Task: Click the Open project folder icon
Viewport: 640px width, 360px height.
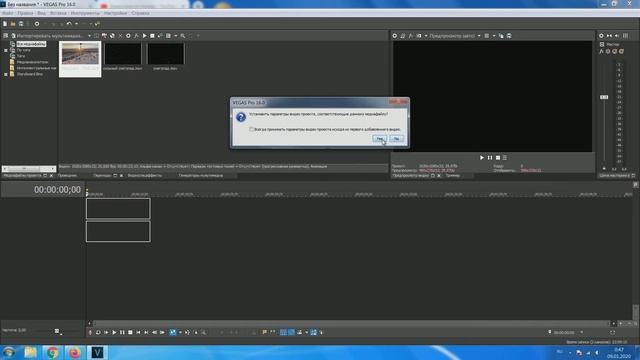Action: coord(13,24)
